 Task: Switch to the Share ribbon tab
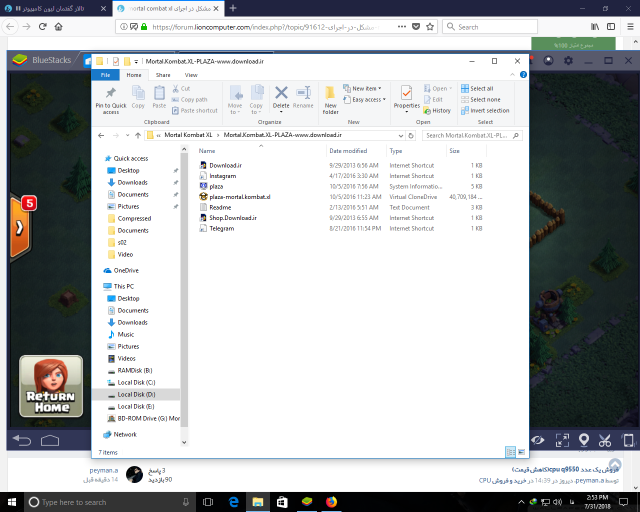(163, 75)
